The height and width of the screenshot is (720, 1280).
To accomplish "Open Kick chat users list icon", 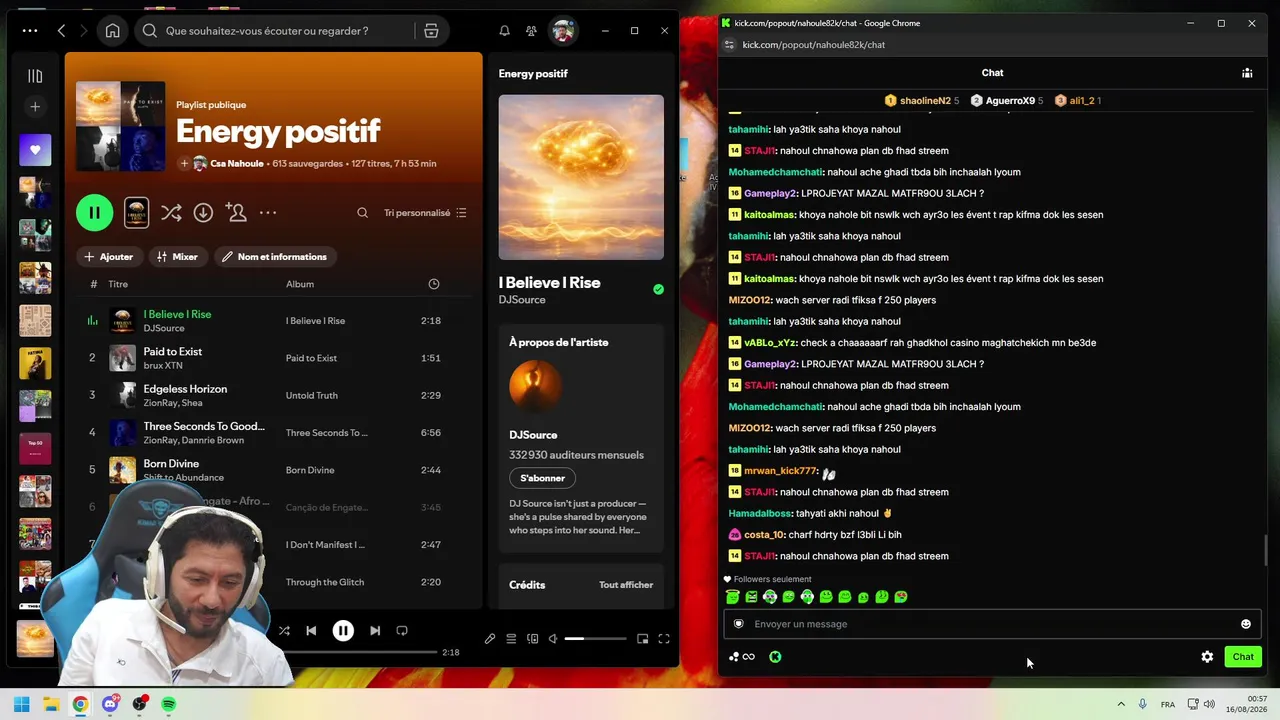I will pos(1247,73).
